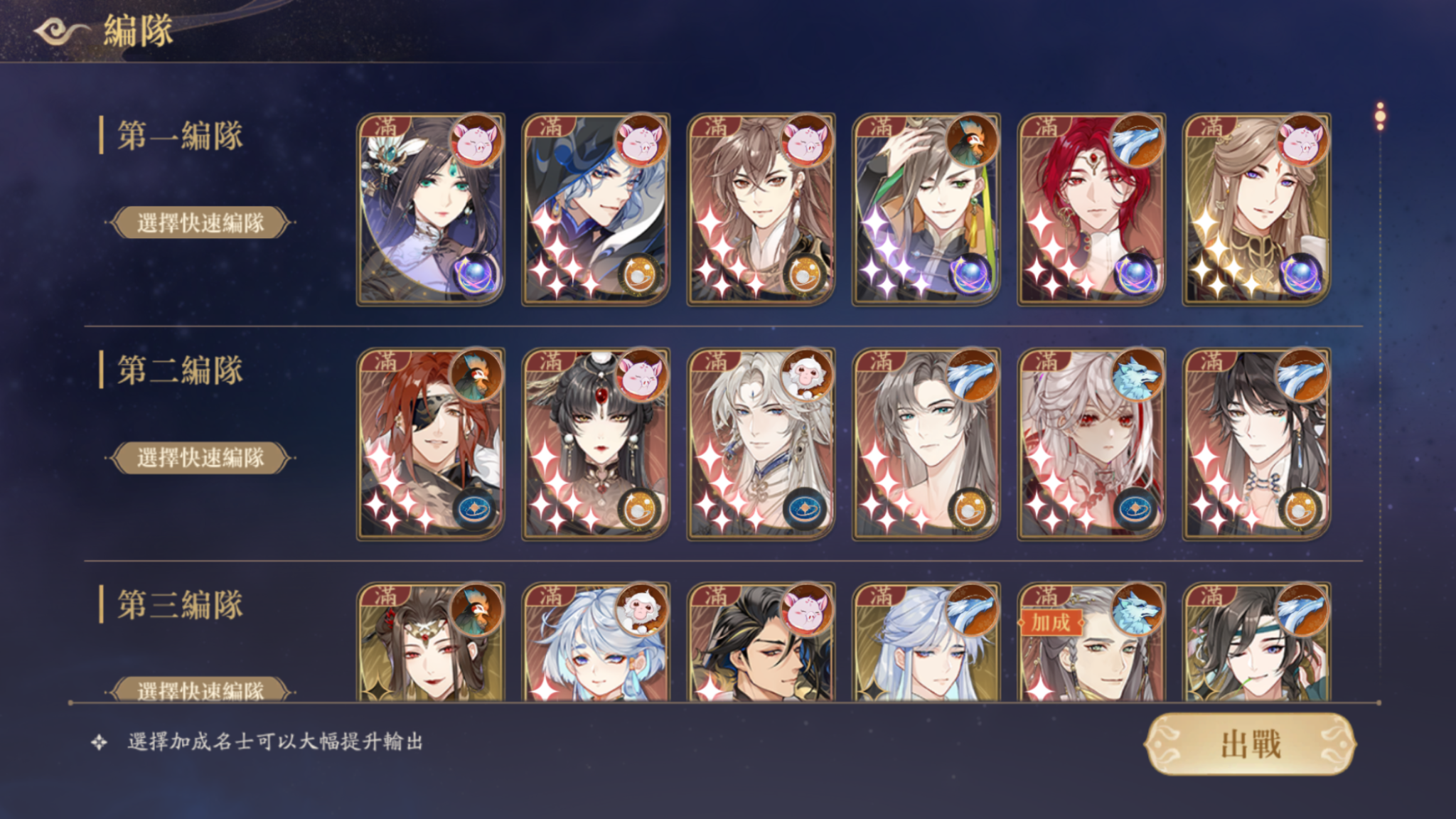Click white monkey badge on second team's third card
This screenshot has height=819, width=1456.
pyautogui.click(x=806, y=375)
